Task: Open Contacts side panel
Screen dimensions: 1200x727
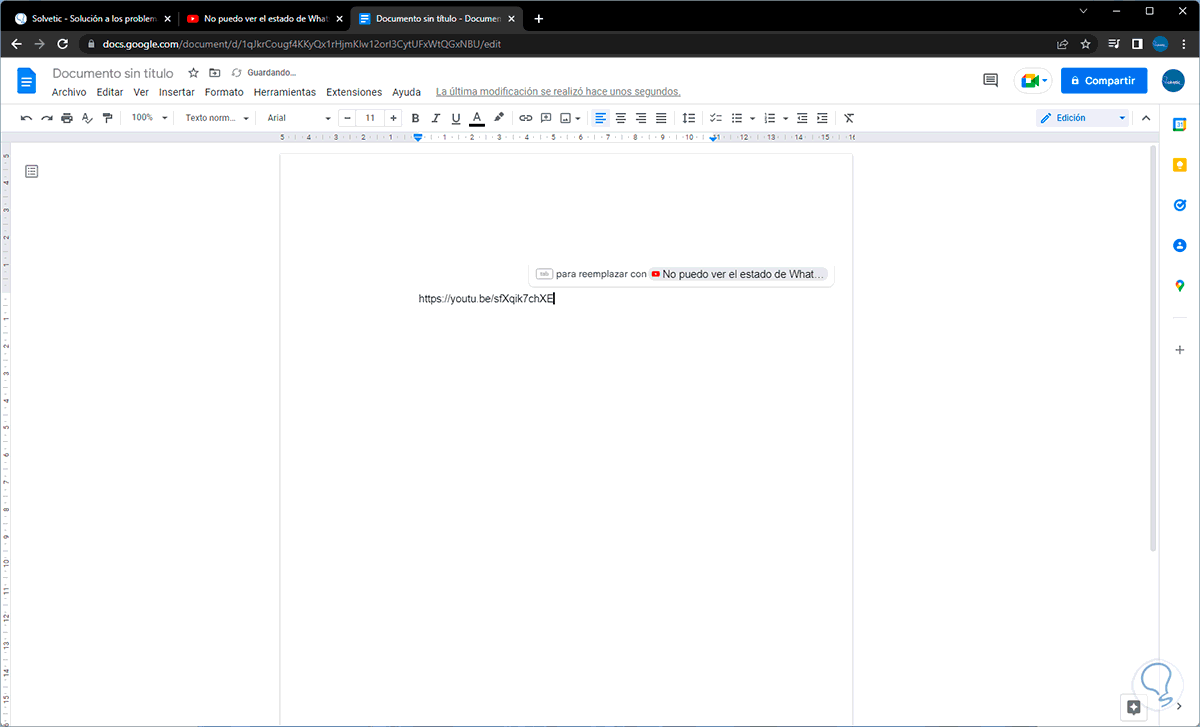Action: click(1180, 245)
